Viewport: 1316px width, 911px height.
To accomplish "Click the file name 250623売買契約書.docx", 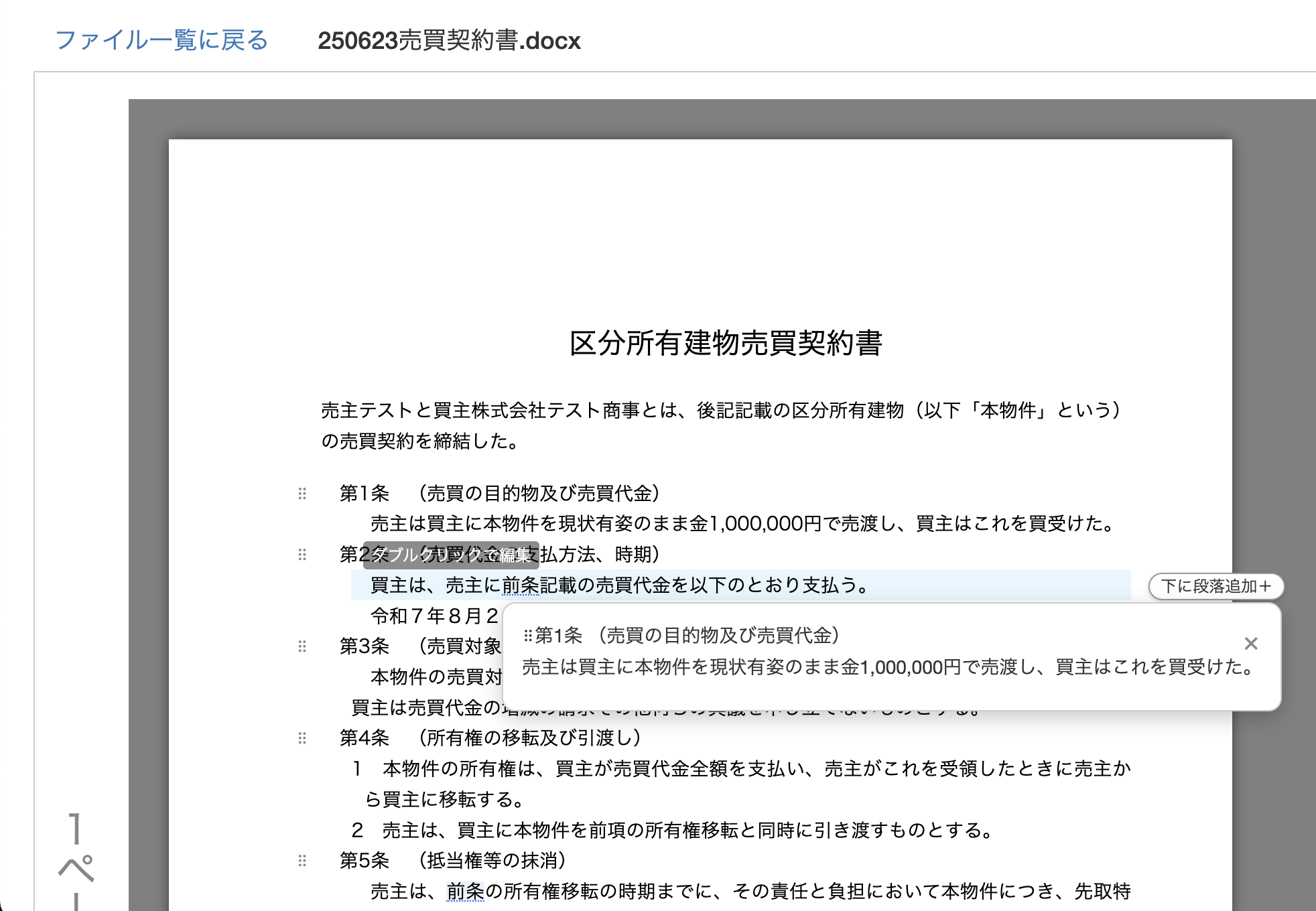I will coord(449,41).
